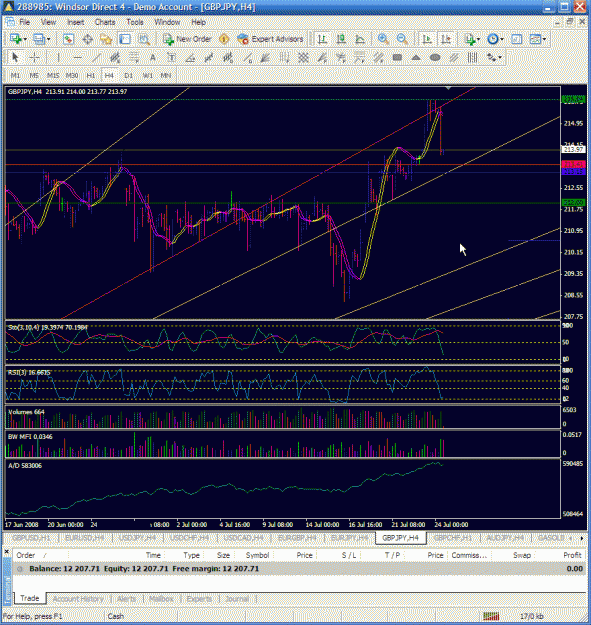
Task: Open the MetaEditor icon
Action: point(224,39)
